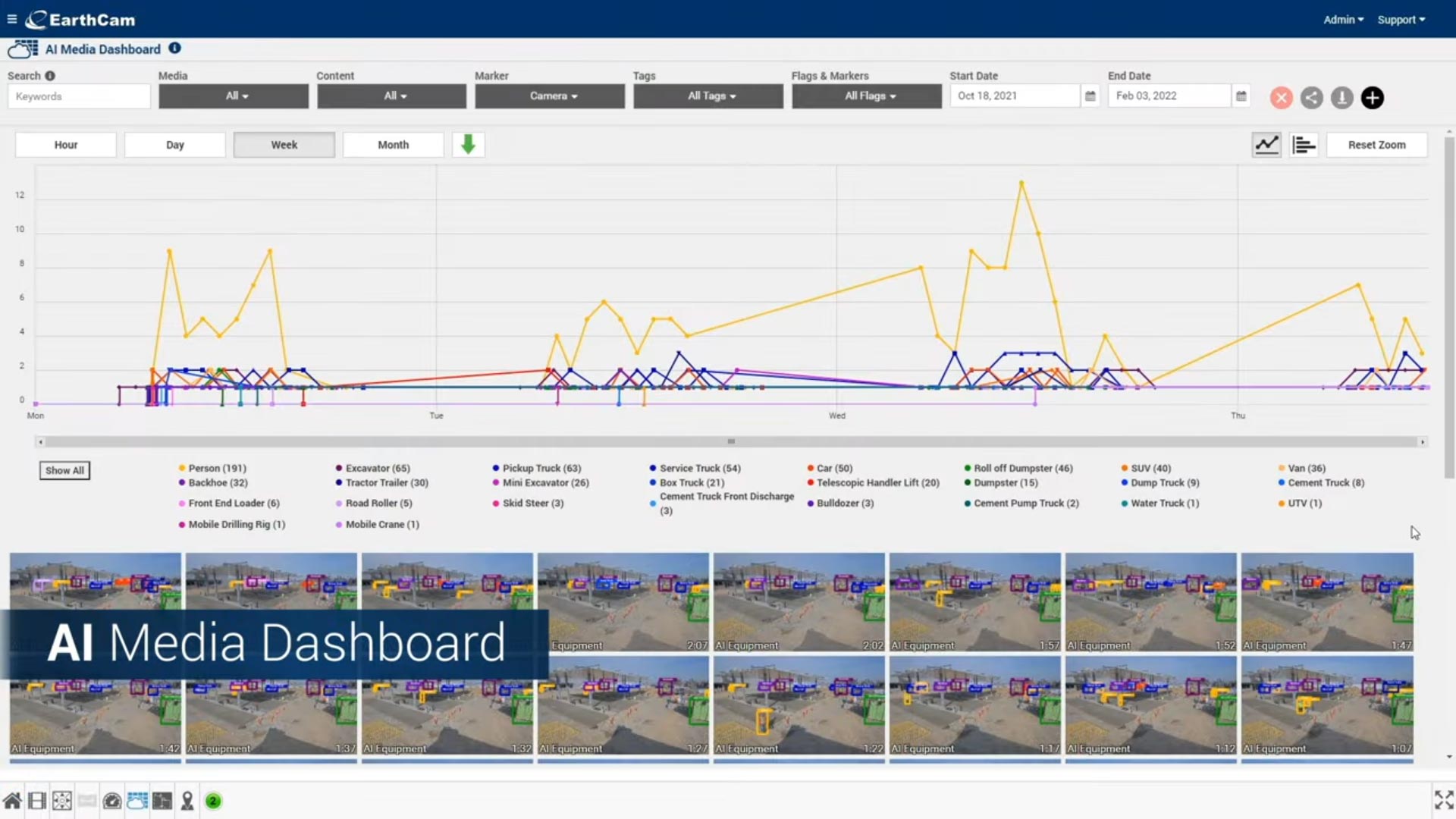Toggle Pickup Truck (63) legend entry

[x=536, y=469]
